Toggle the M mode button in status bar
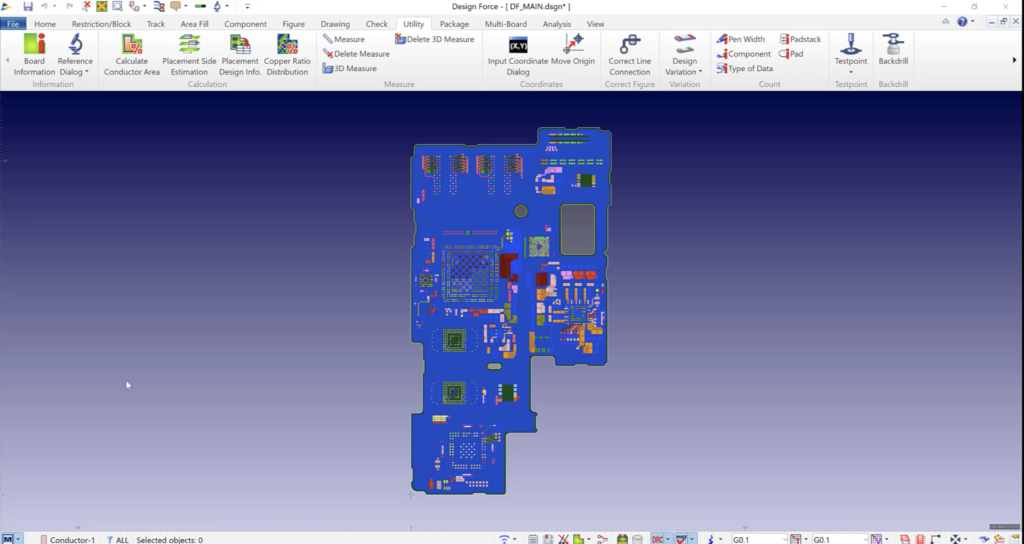The image size is (1024, 544). pyautogui.click(x=8, y=539)
